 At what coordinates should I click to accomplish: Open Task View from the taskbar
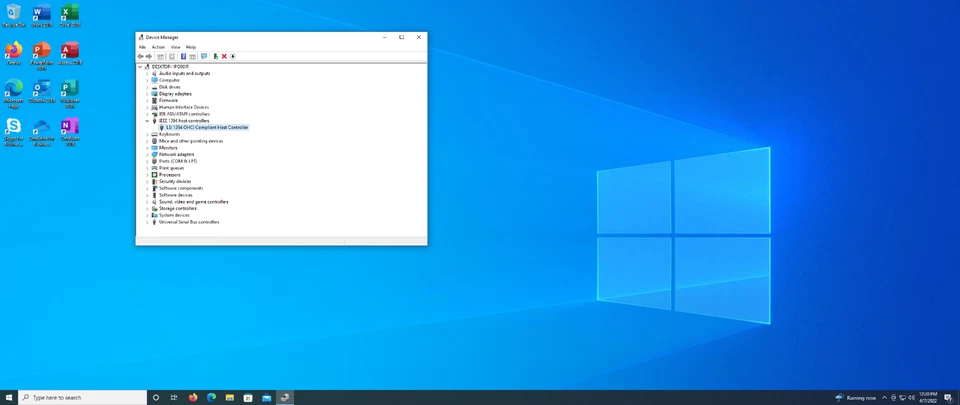pyautogui.click(x=174, y=398)
